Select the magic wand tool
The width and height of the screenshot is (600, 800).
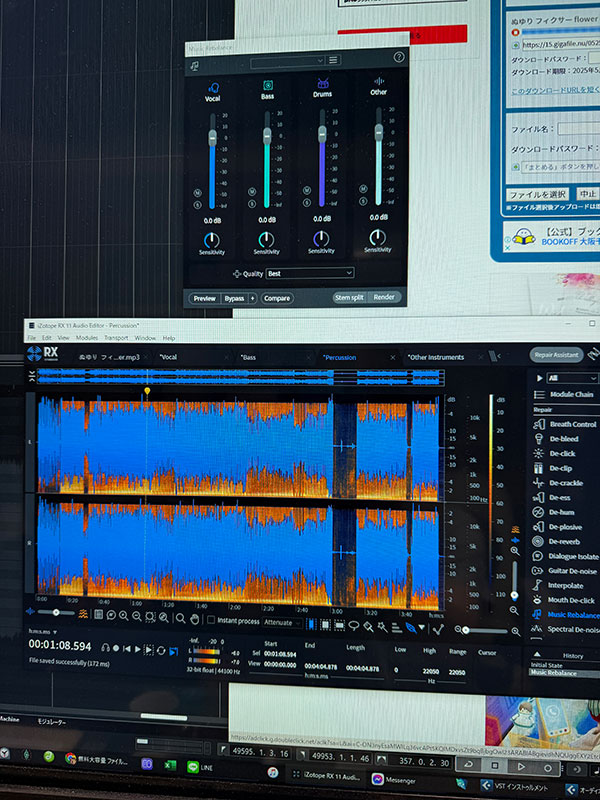pos(382,627)
